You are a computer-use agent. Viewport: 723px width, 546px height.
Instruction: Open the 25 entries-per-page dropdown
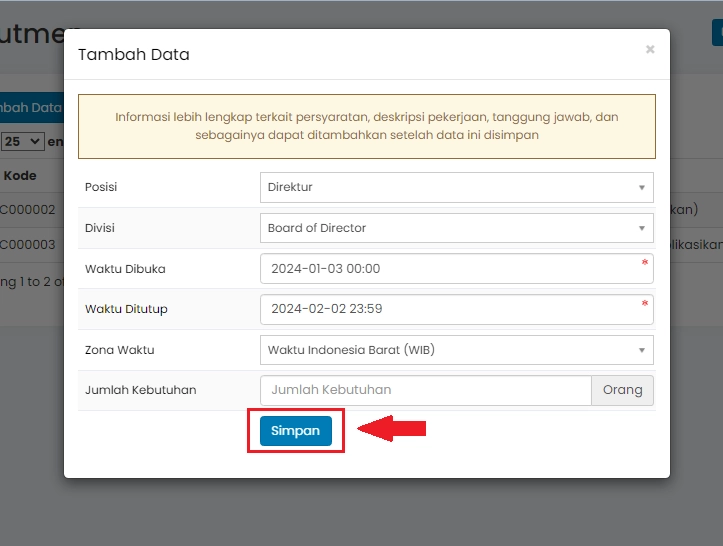(22, 142)
